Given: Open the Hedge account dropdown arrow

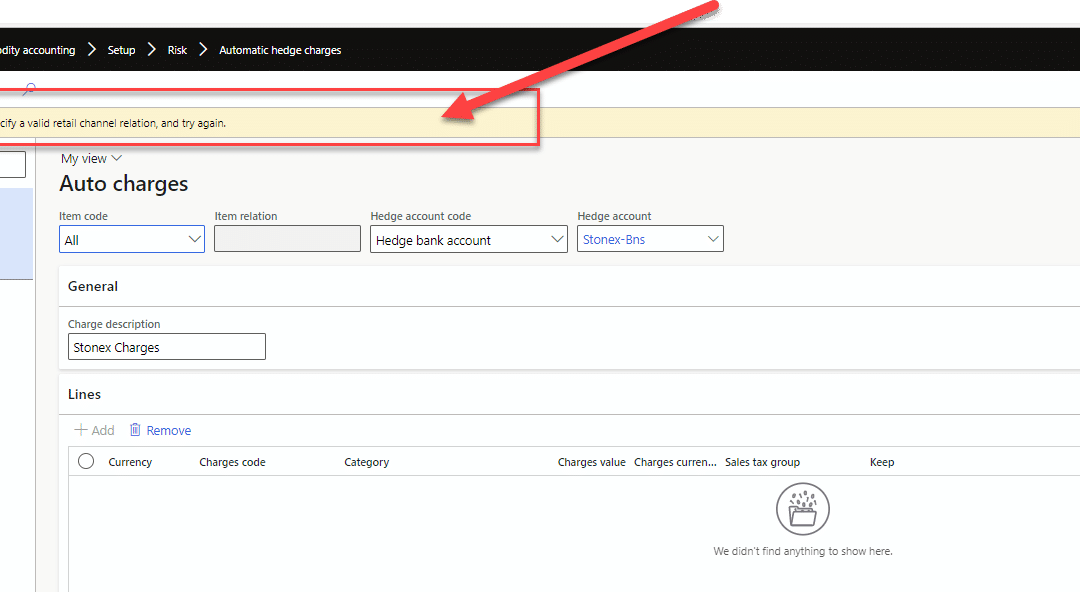Looking at the screenshot, I should click(713, 239).
